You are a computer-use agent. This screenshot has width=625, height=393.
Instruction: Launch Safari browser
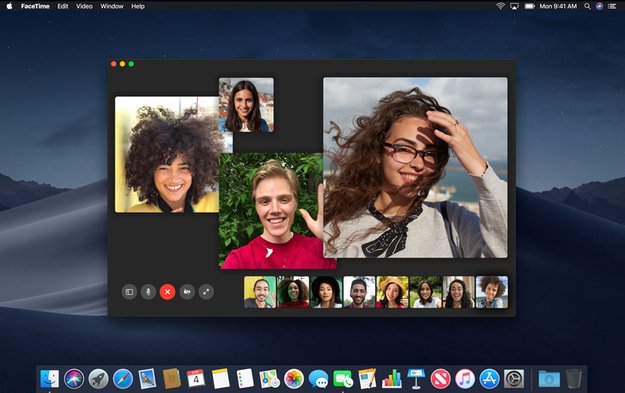coord(123,378)
